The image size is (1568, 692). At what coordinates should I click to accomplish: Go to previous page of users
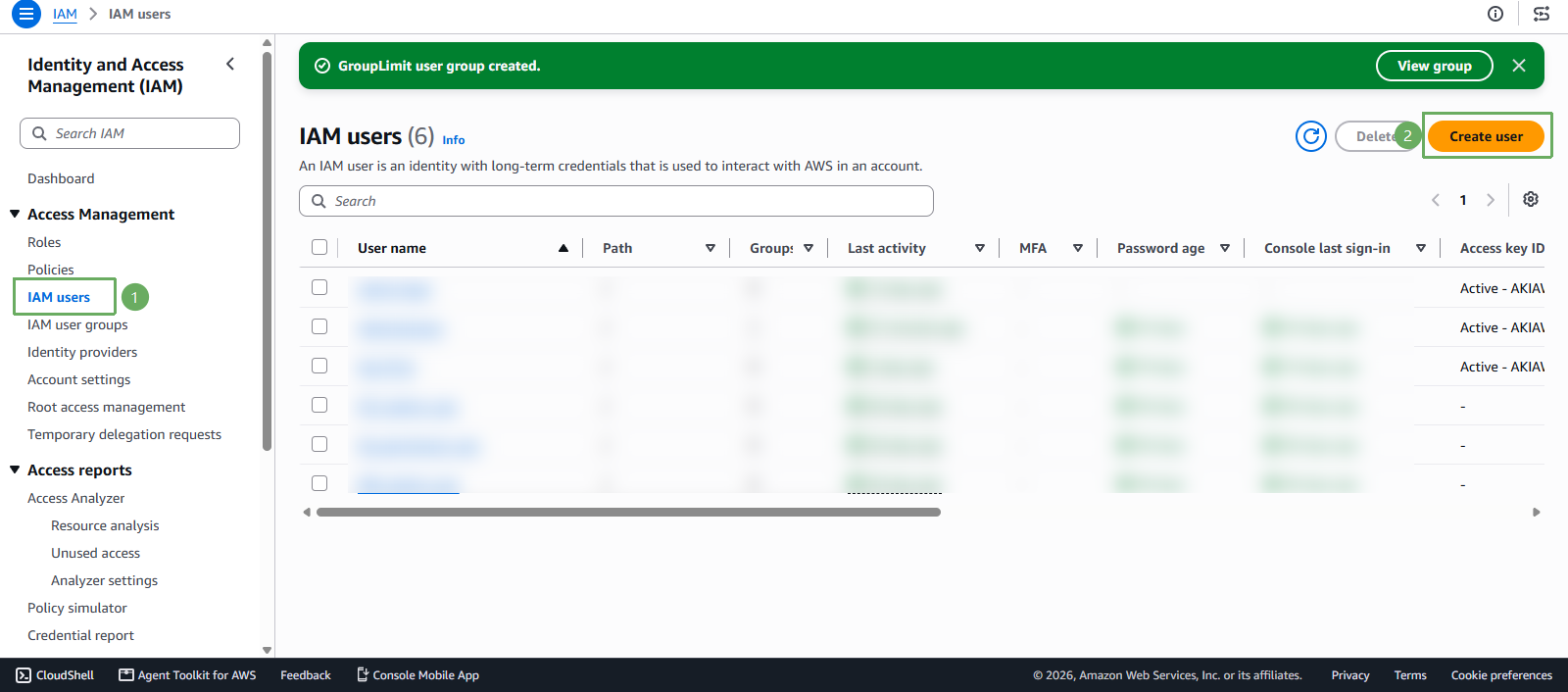point(1436,200)
